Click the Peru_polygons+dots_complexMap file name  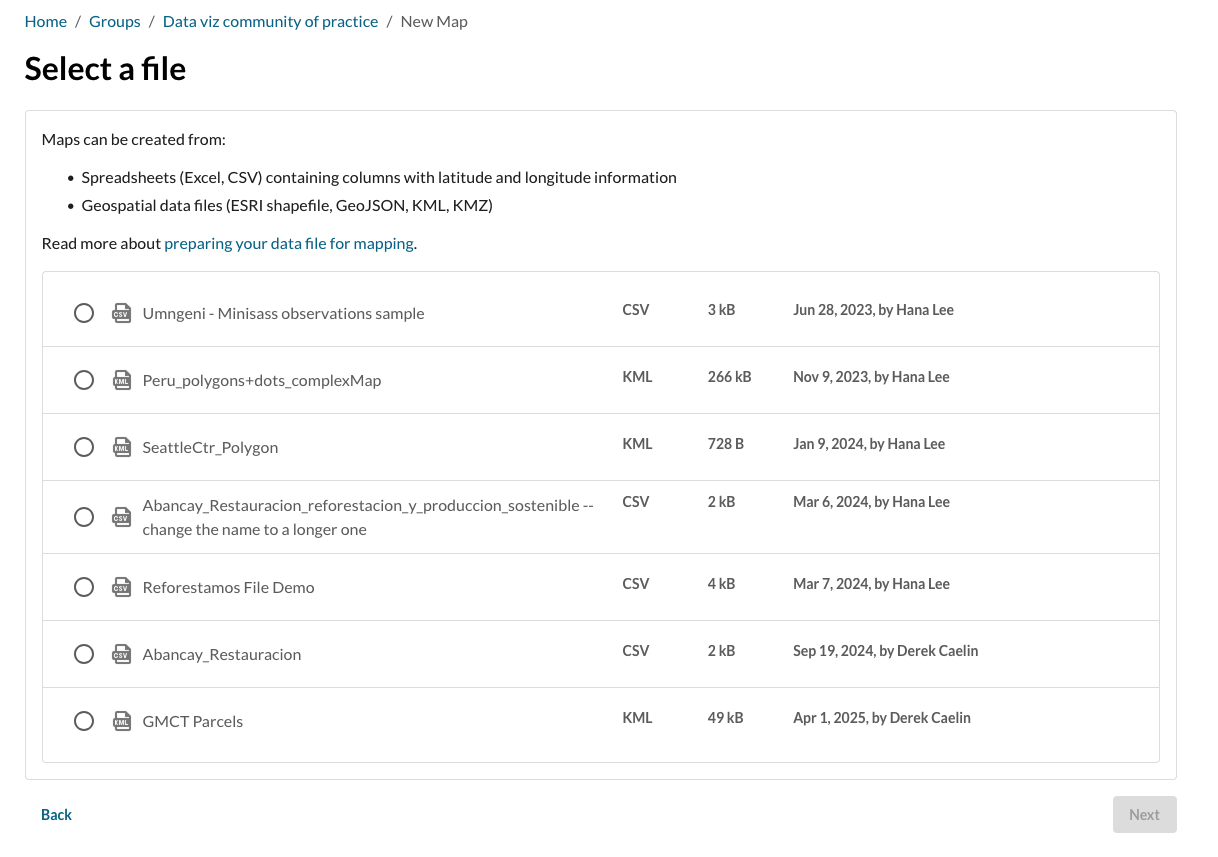262,380
